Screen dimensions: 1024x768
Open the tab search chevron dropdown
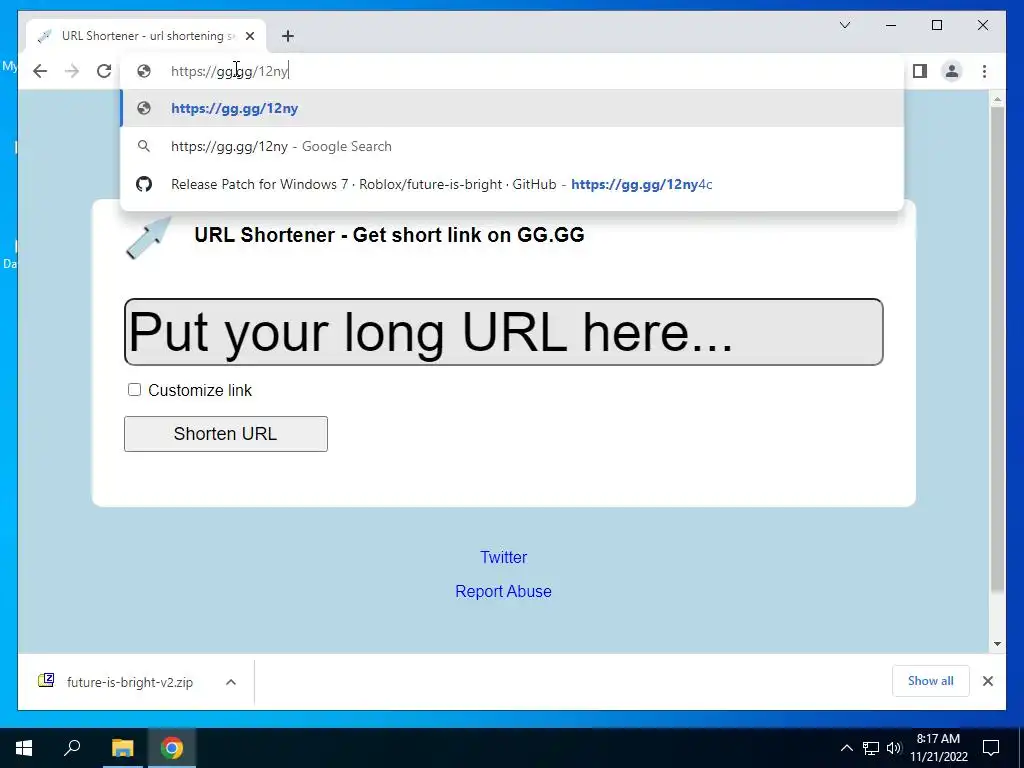(844, 25)
